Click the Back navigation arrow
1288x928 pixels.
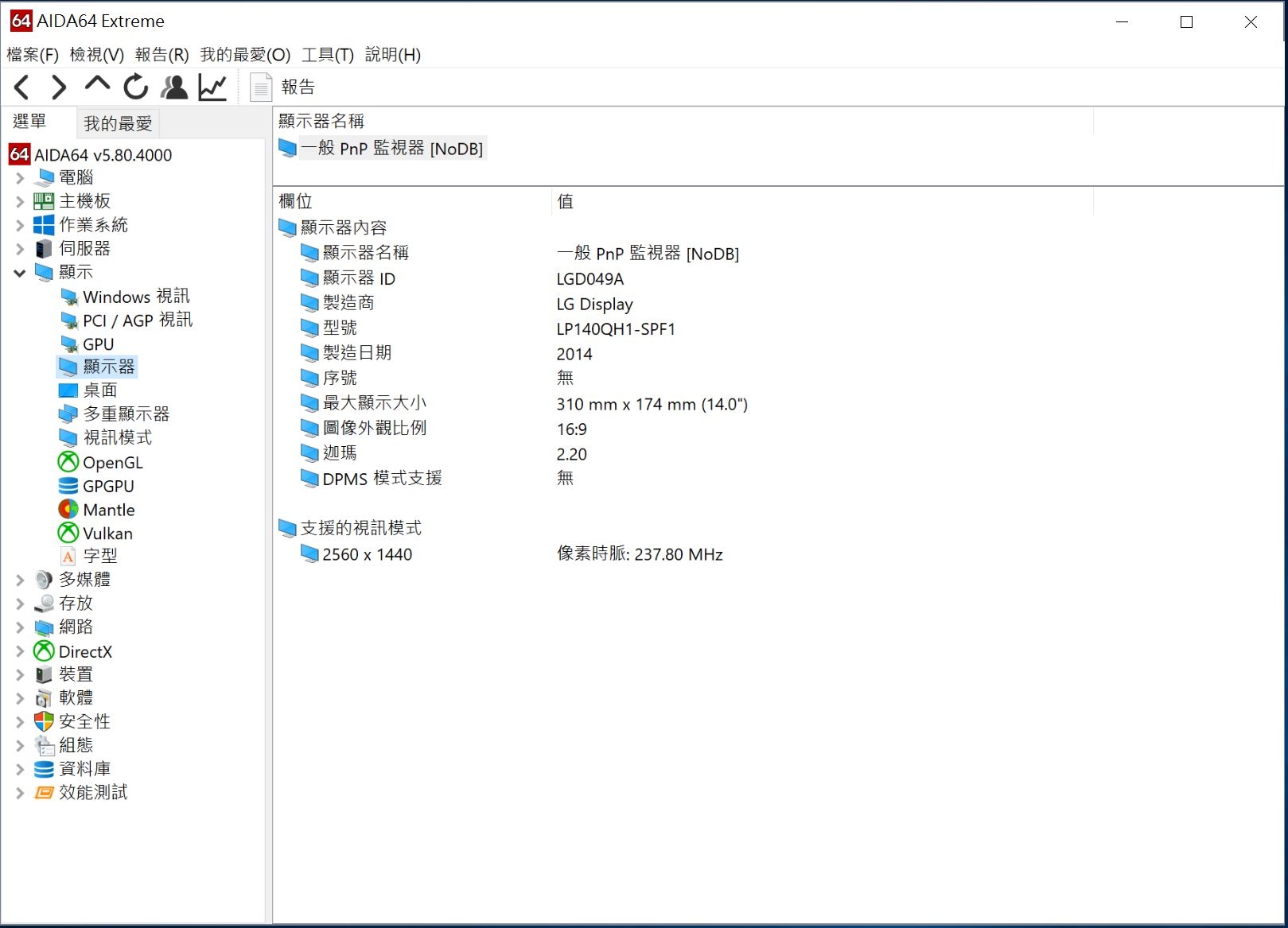click(21, 87)
